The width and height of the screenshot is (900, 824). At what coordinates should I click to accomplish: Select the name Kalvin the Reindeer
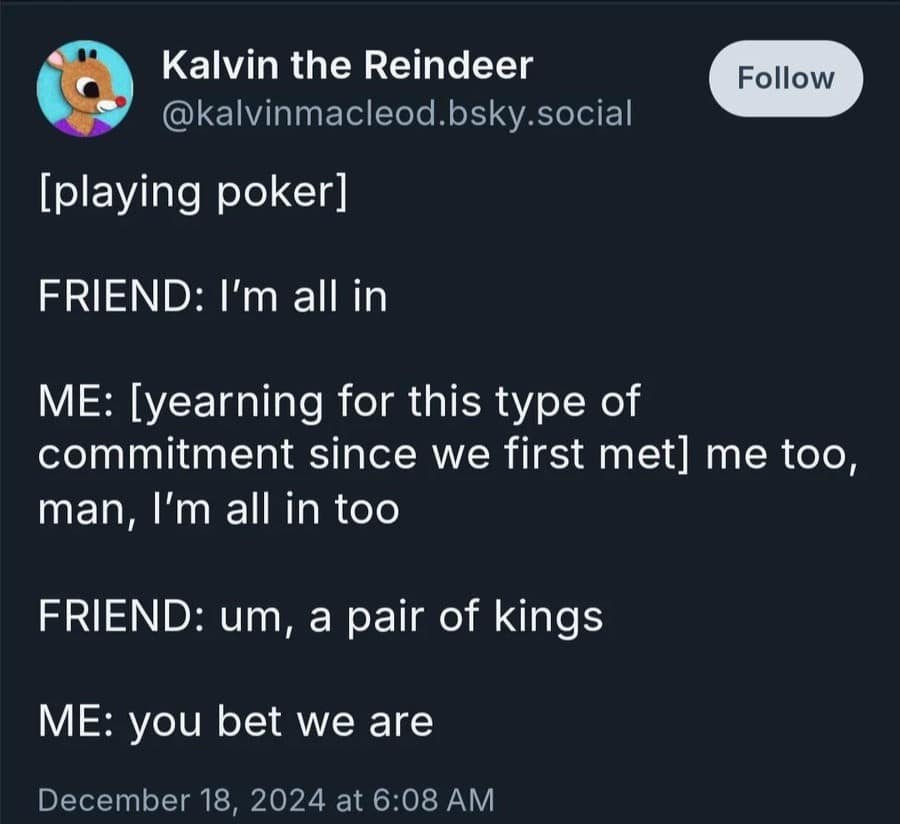tap(348, 64)
